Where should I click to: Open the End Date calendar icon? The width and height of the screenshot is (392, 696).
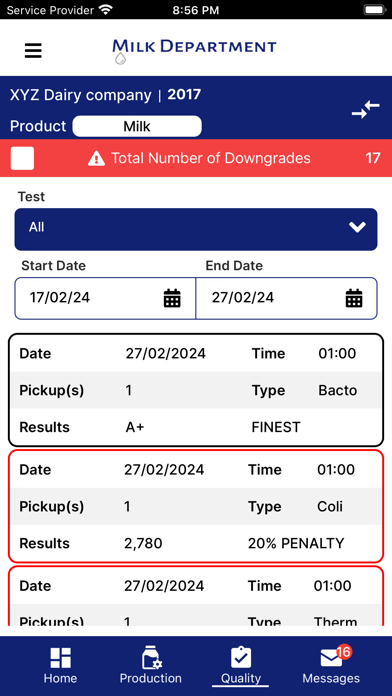pyautogui.click(x=354, y=298)
